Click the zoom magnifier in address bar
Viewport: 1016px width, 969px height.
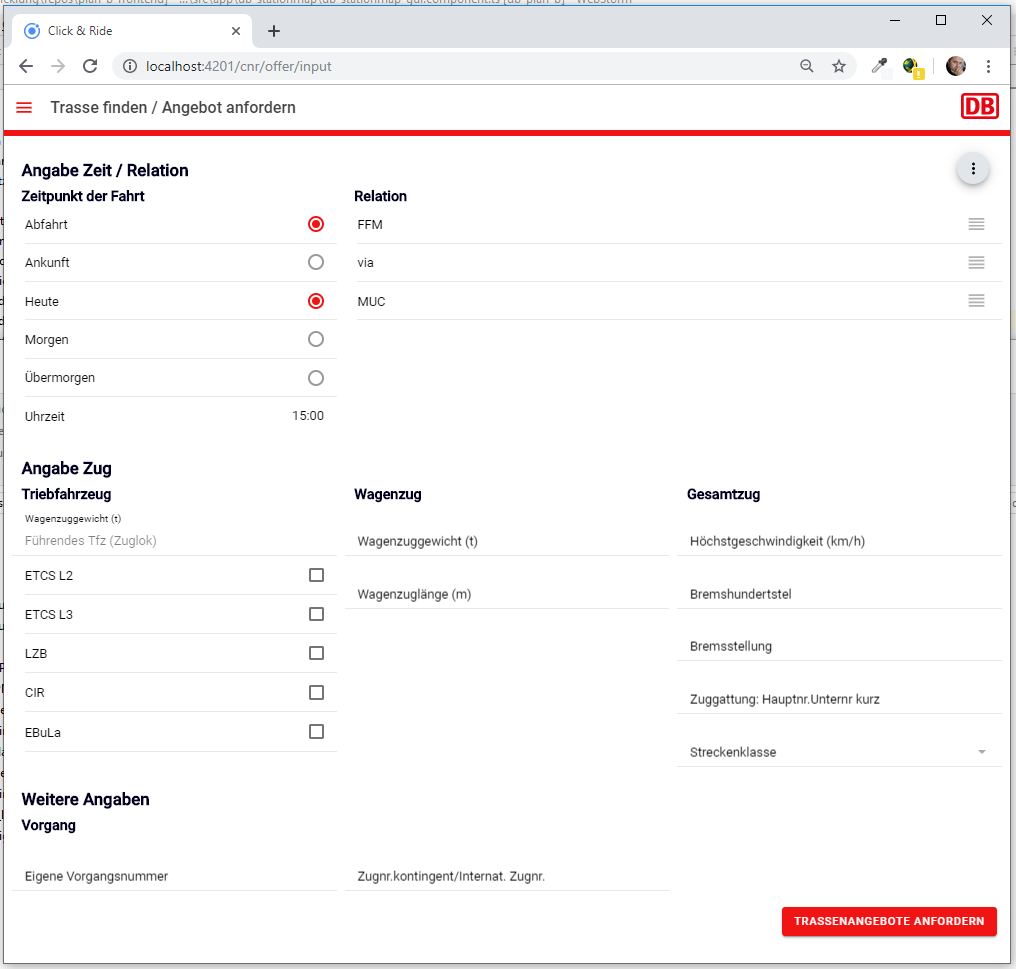click(x=806, y=67)
